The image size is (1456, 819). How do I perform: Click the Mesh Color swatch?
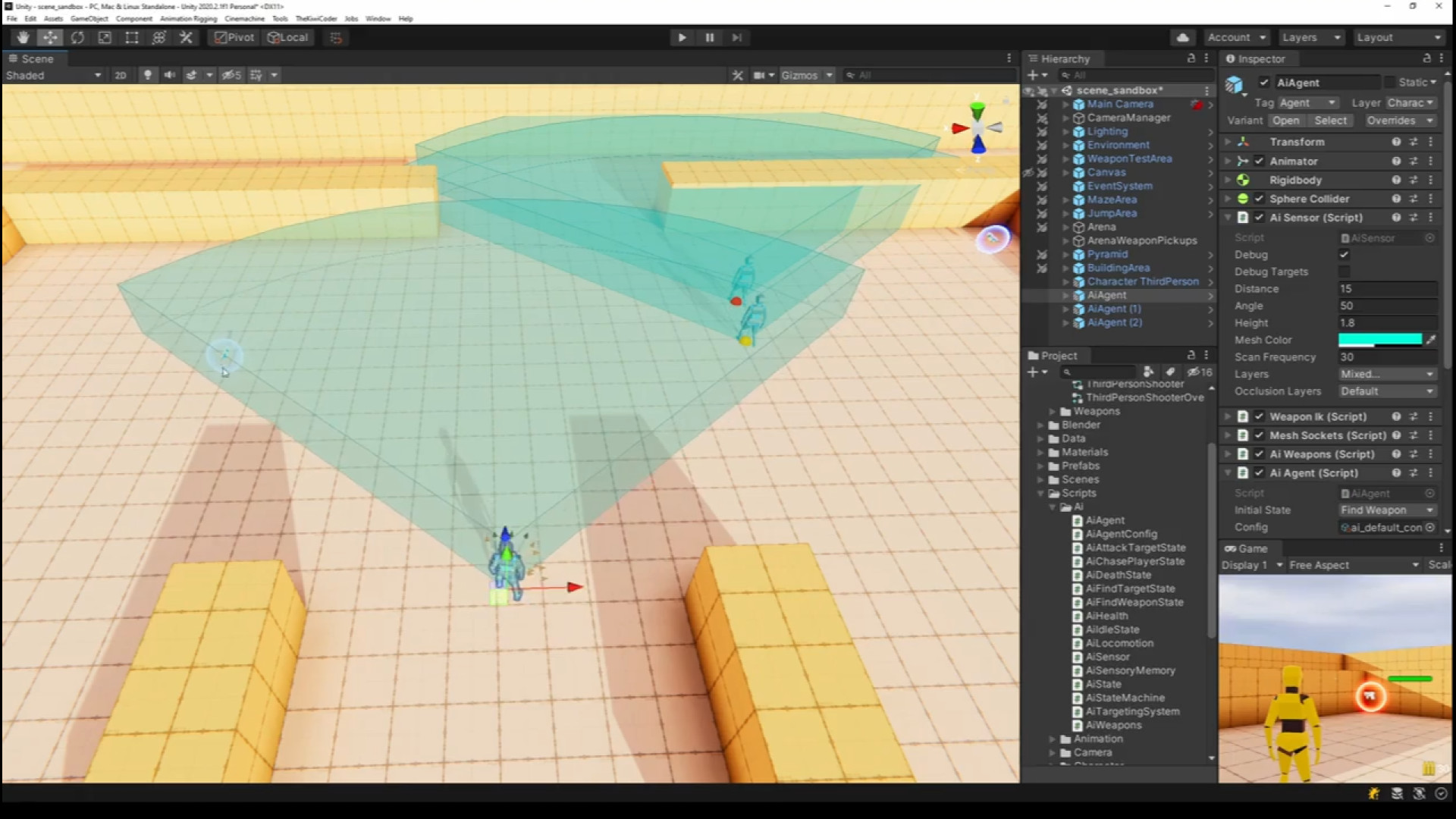click(1379, 340)
